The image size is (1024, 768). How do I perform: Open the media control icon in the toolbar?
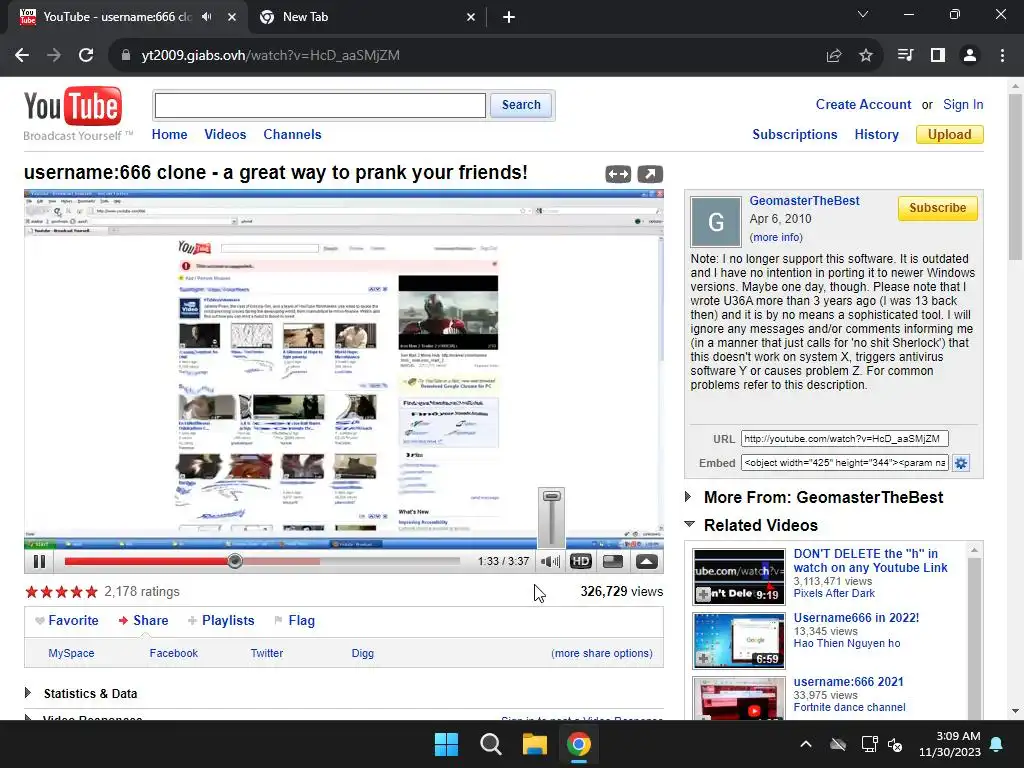click(905, 55)
